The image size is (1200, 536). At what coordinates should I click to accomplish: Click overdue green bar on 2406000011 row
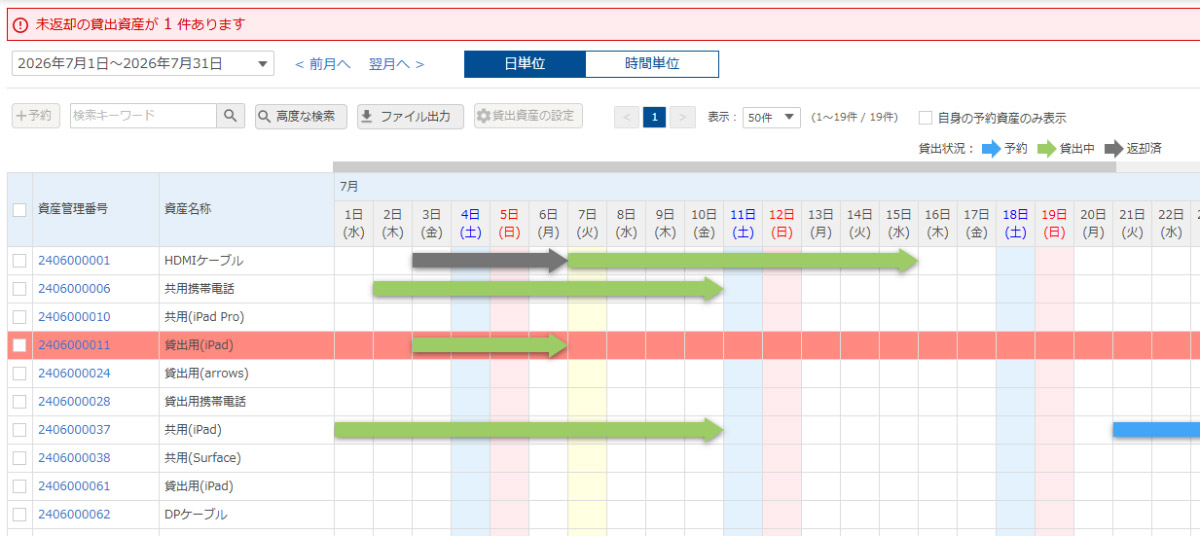coord(490,345)
